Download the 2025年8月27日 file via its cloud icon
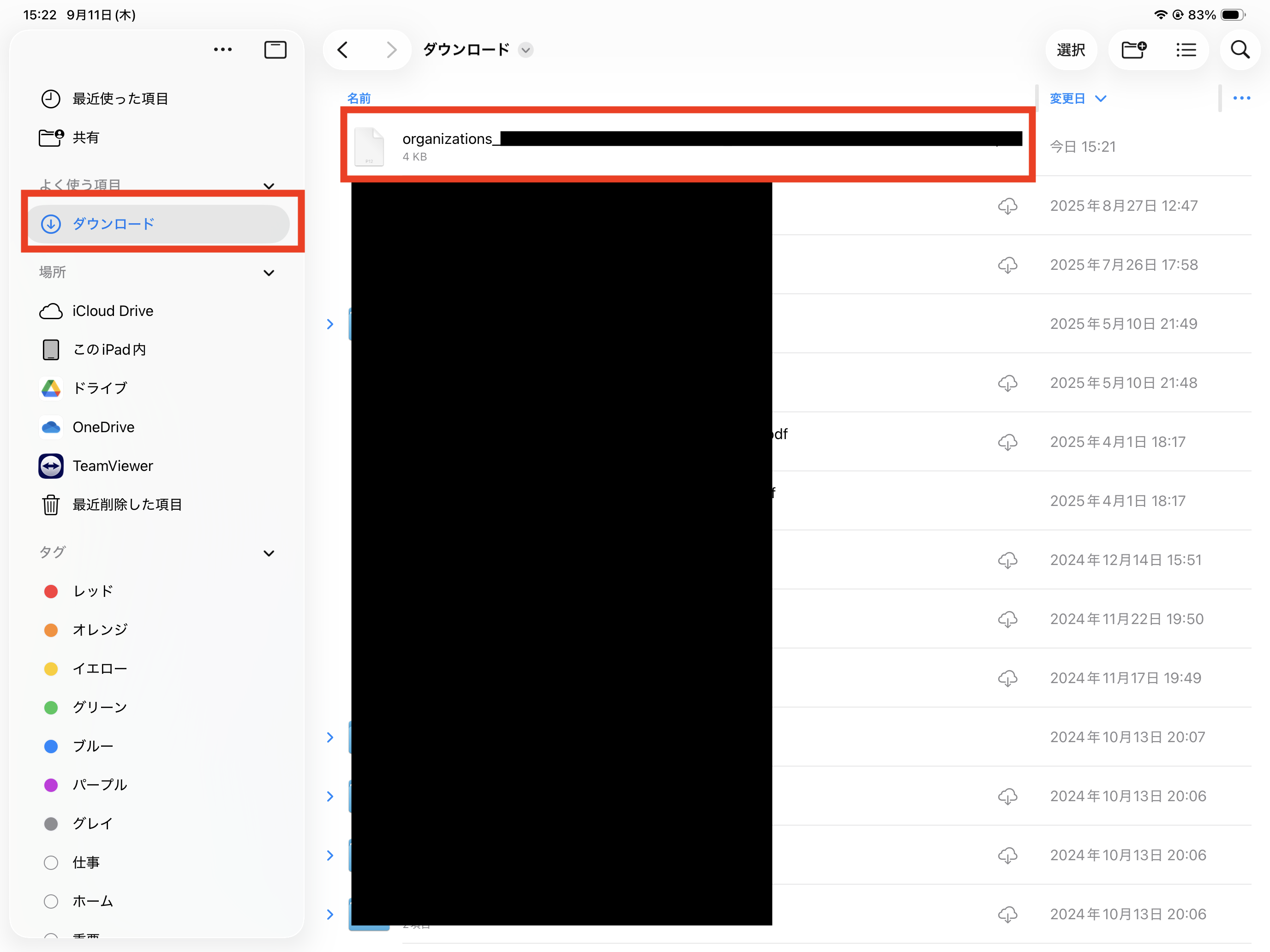The height and width of the screenshot is (952, 1270). 1007,206
